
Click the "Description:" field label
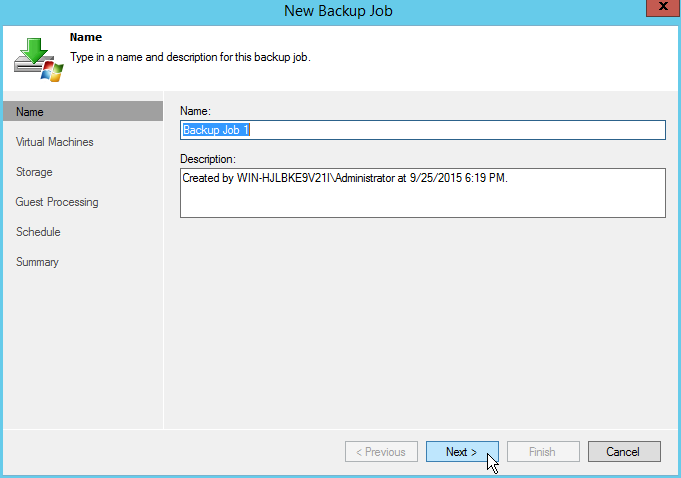pyautogui.click(x=207, y=158)
